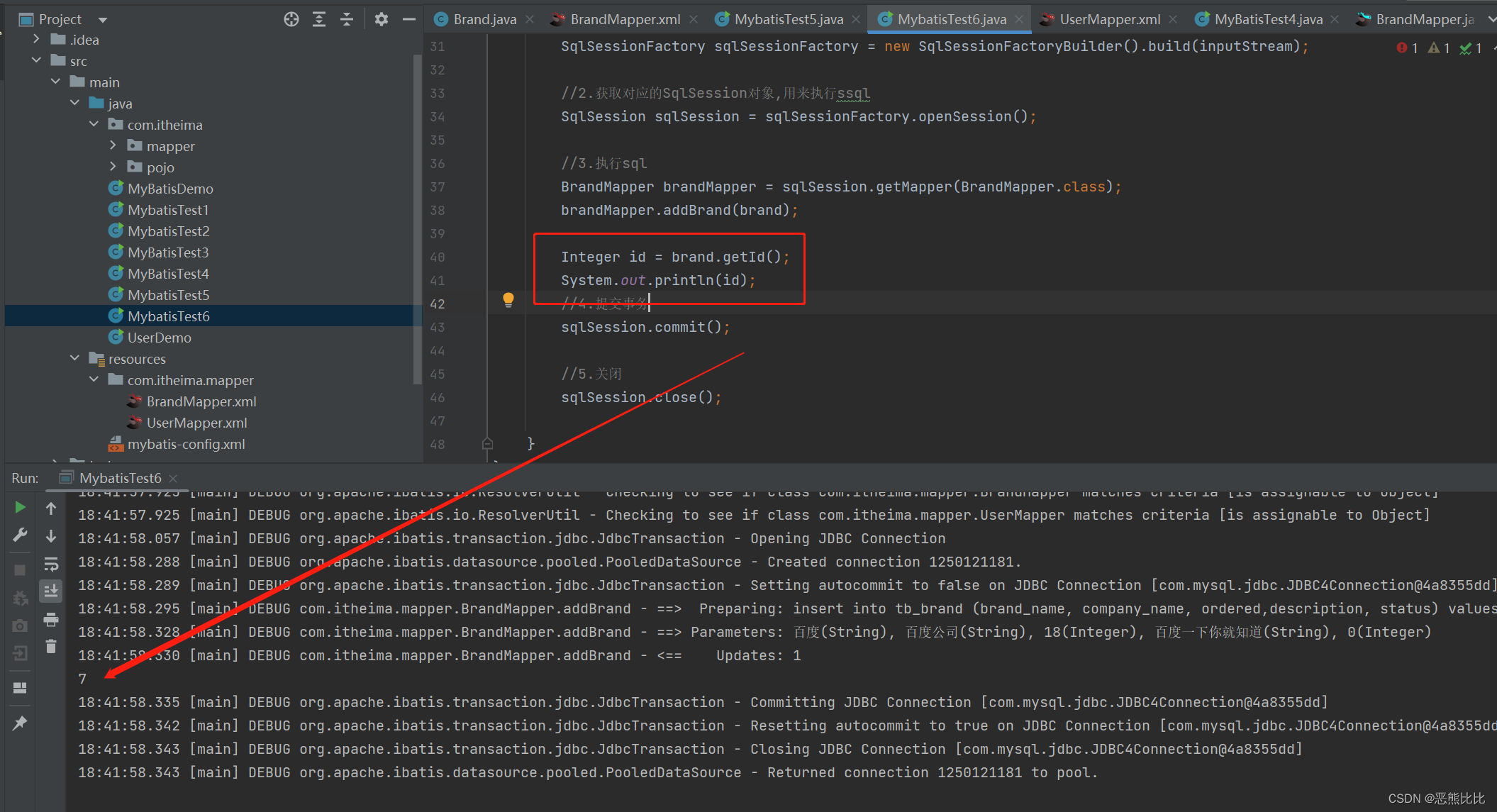Open UserMapper.xml in project tree
The width and height of the screenshot is (1497, 812).
pos(196,423)
